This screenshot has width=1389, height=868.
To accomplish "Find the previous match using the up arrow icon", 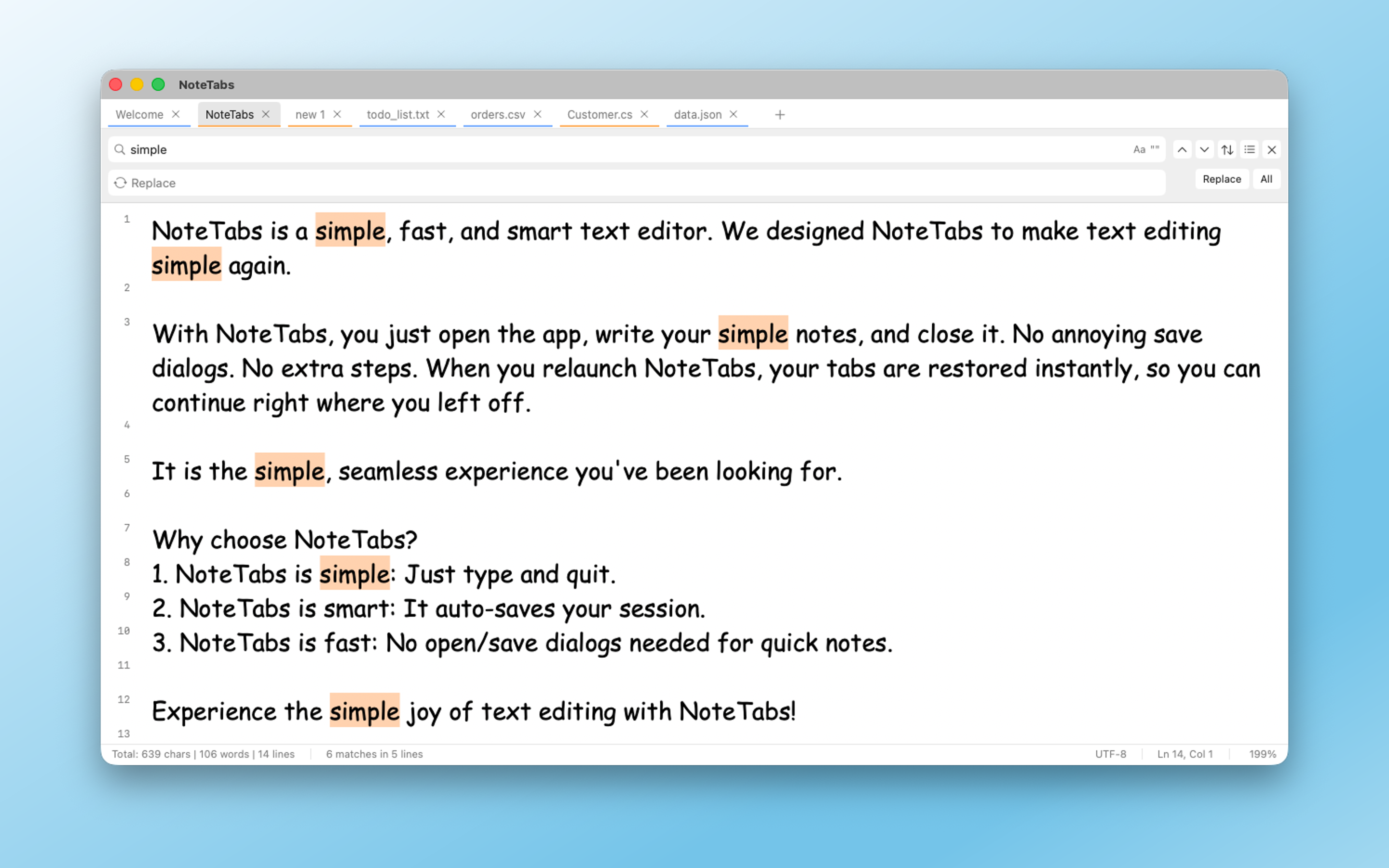I will pyautogui.click(x=1182, y=149).
